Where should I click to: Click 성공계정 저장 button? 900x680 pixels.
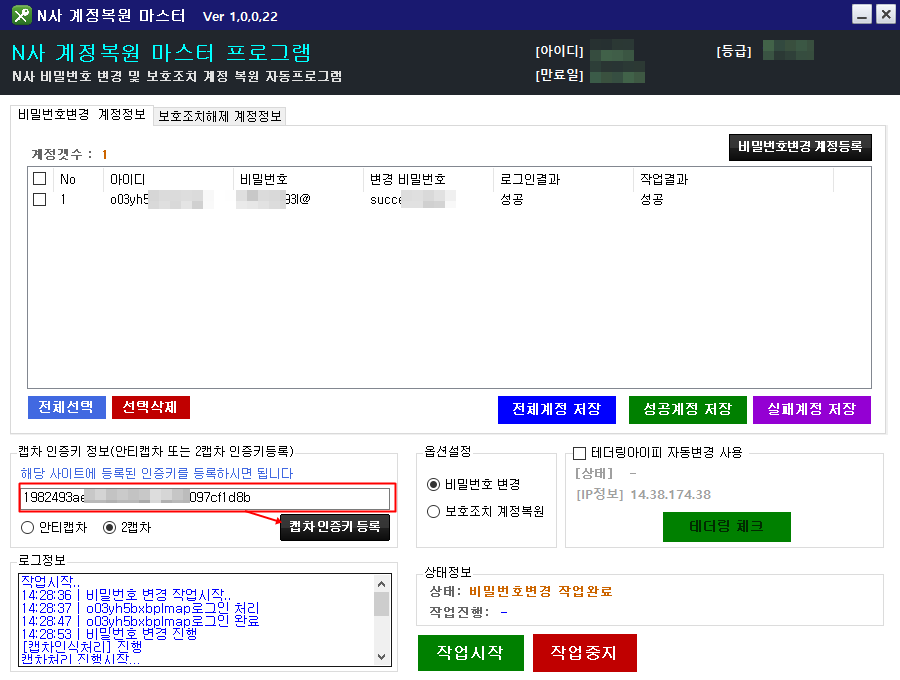click(688, 410)
